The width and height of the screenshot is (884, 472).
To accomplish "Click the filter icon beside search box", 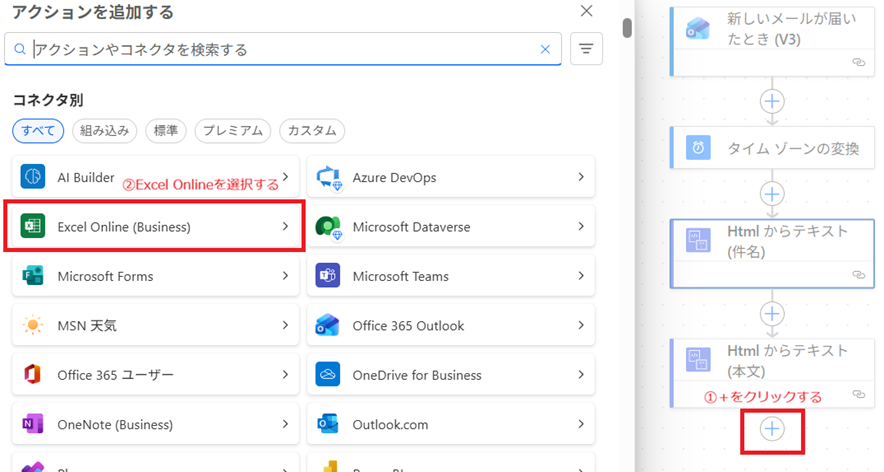I will tap(586, 49).
